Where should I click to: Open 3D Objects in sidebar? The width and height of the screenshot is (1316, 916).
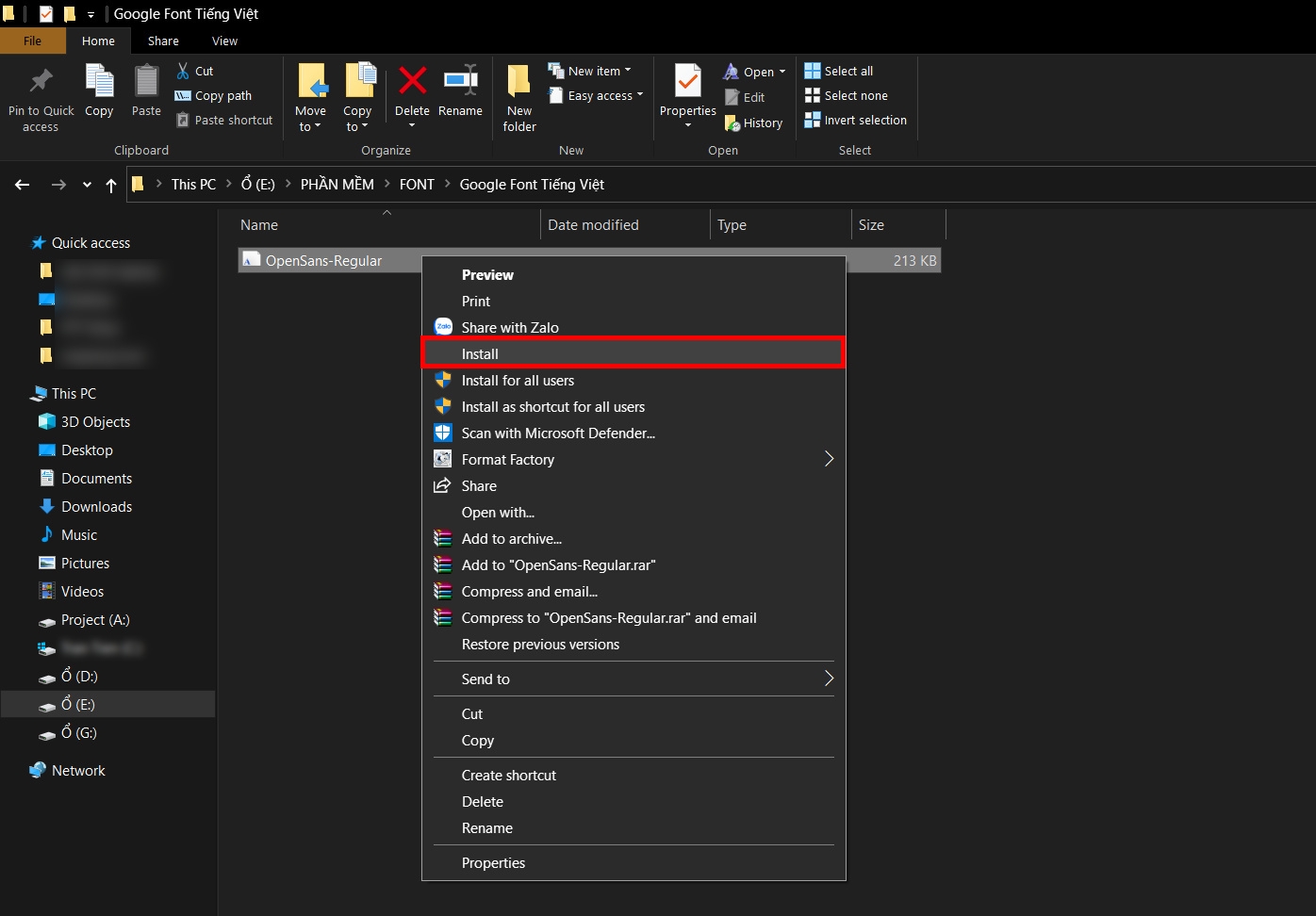[95, 422]
